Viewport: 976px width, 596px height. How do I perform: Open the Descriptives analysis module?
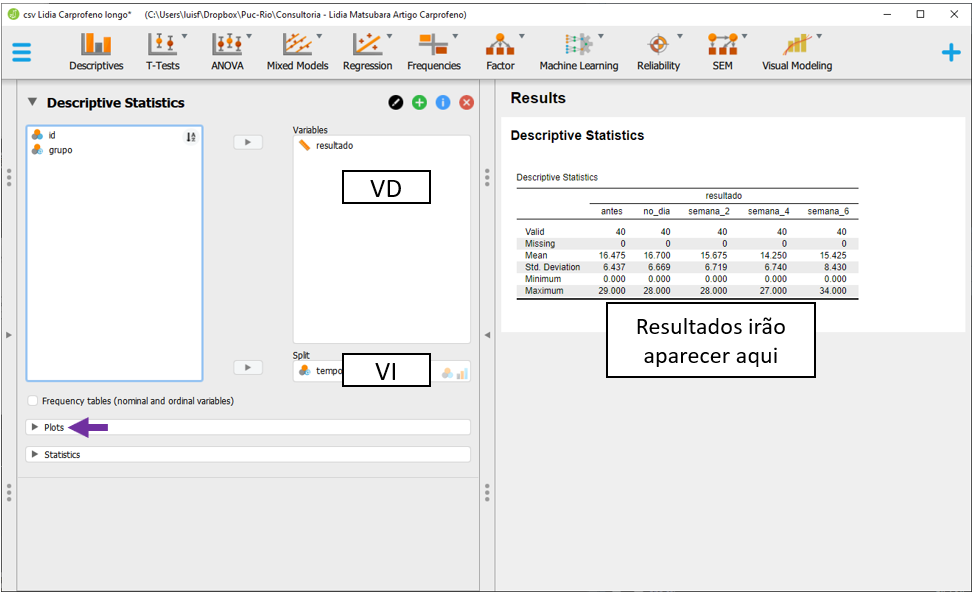coord(96,52)
